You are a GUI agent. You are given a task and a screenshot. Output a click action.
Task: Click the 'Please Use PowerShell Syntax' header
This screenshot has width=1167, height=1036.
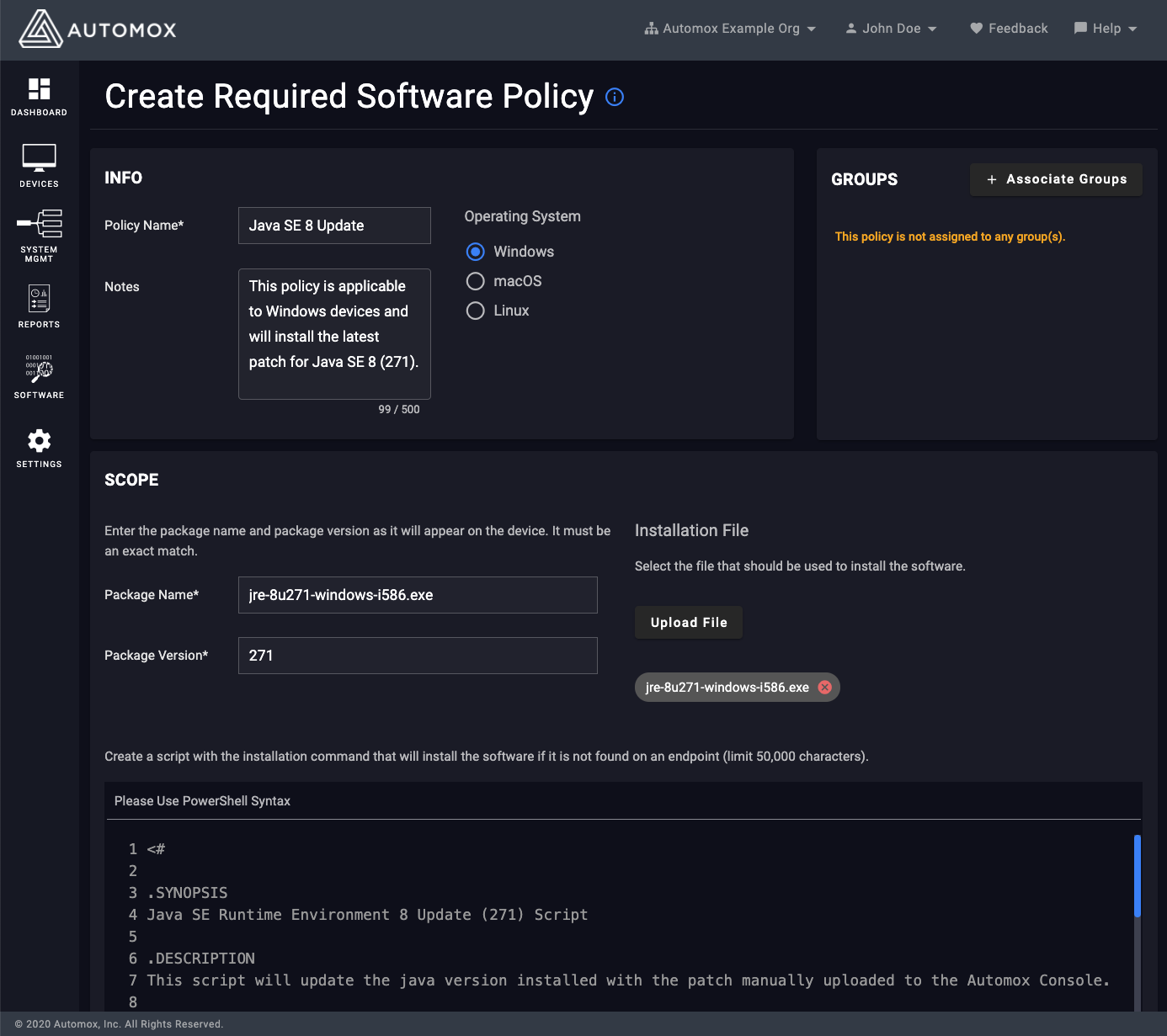point(202,801)
